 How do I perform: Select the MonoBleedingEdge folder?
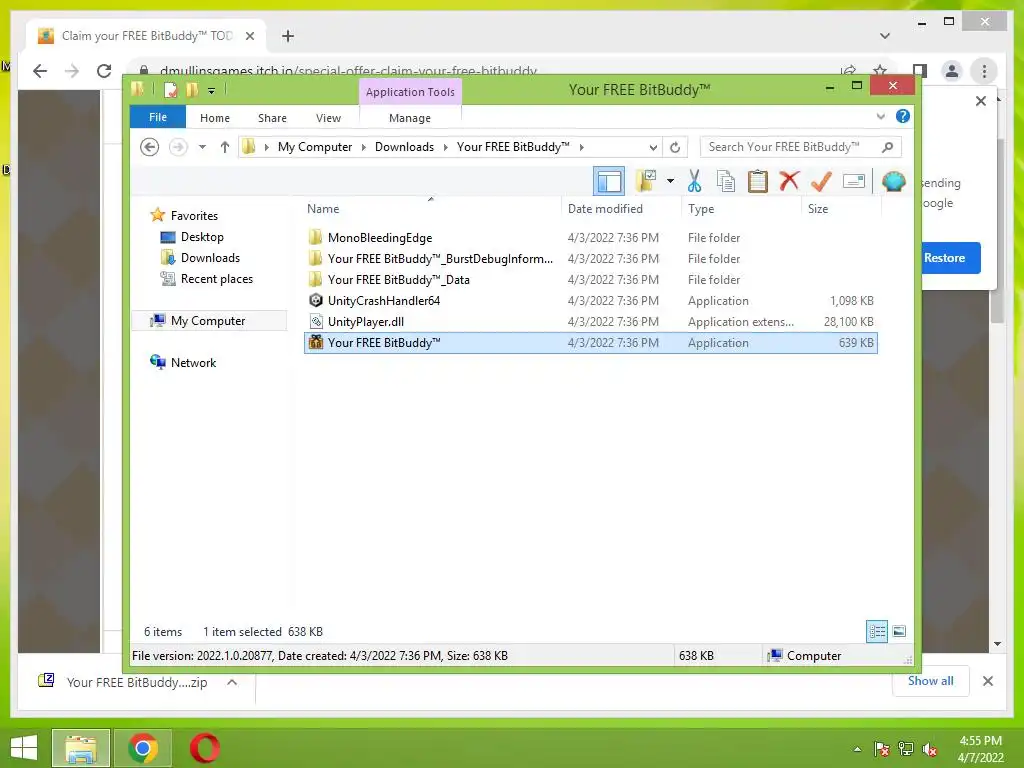(x=590, y=238)
